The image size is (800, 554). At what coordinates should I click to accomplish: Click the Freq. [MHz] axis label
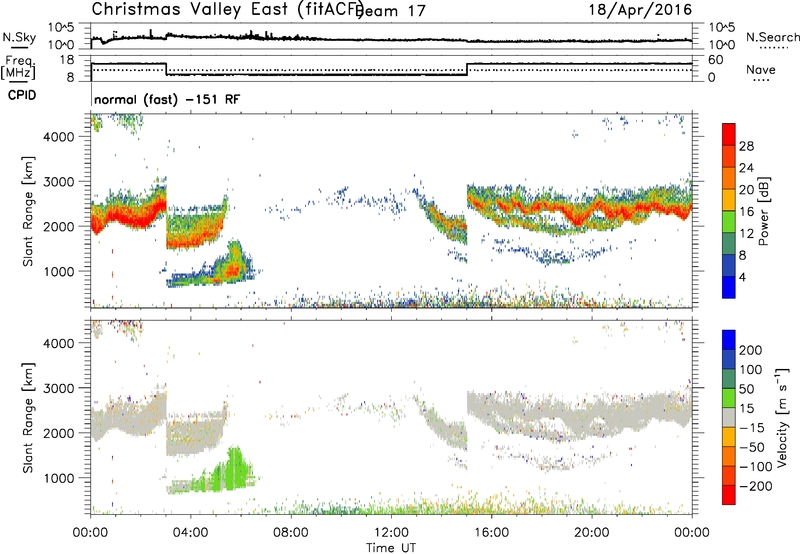click(x=18, y=67)
